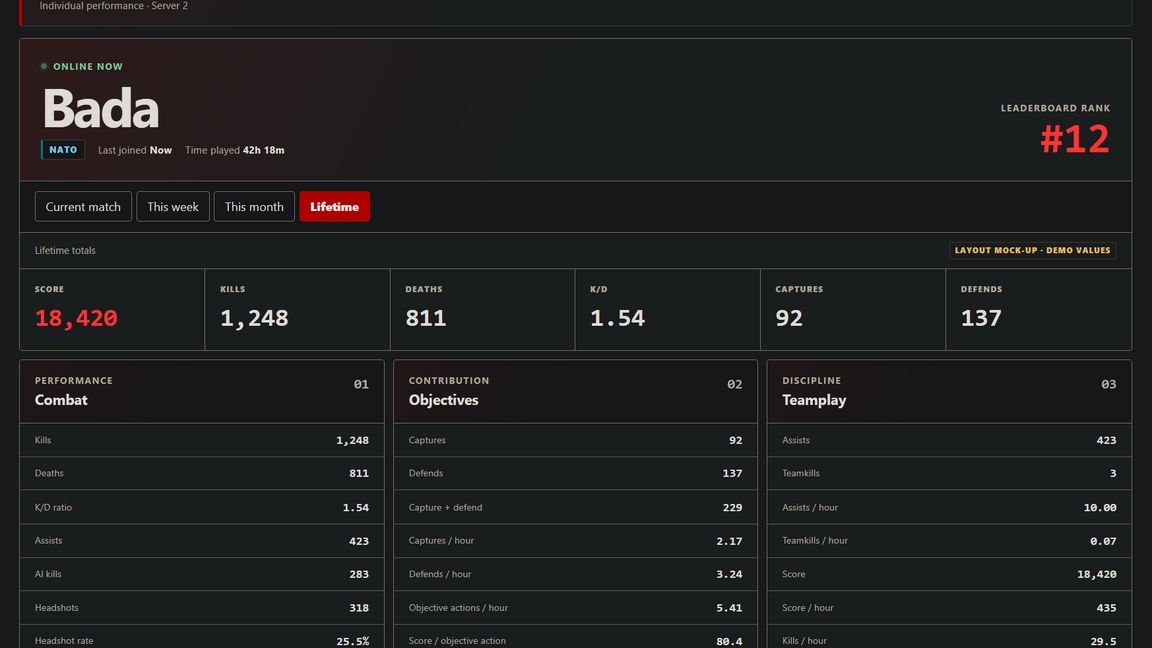Viewport: 1152px width, 648px height.
Task: Select the Lifetime tab
Action: tap(334, 206)
